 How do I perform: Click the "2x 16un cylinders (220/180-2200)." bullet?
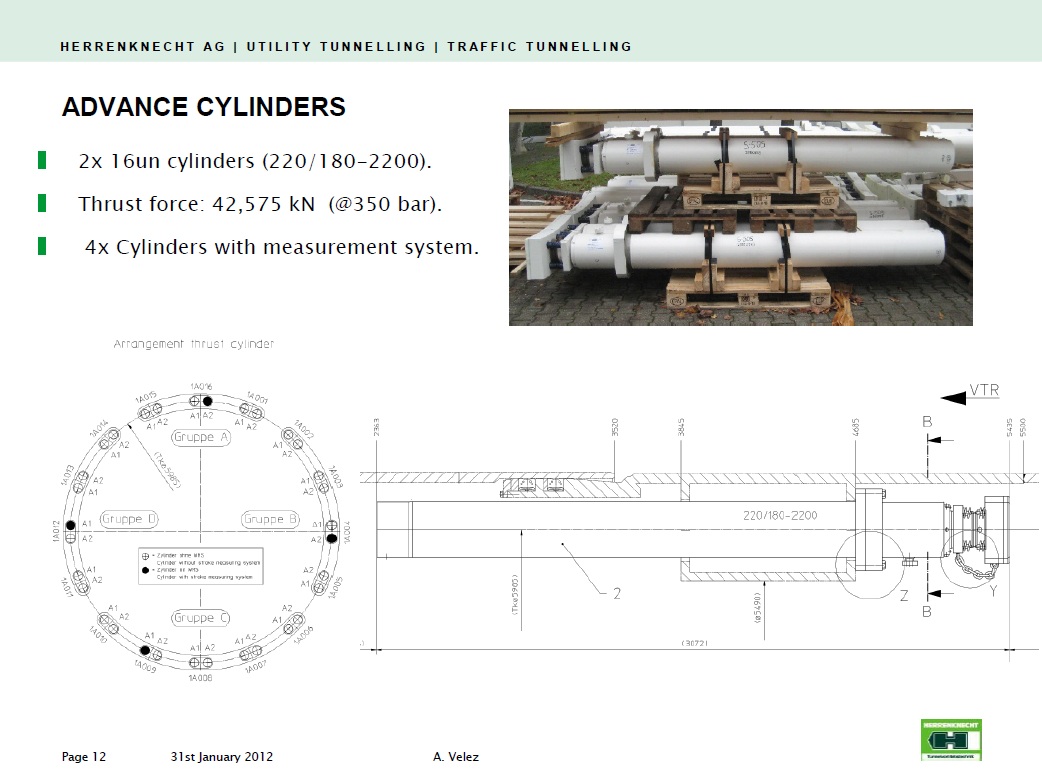point(255,161)
